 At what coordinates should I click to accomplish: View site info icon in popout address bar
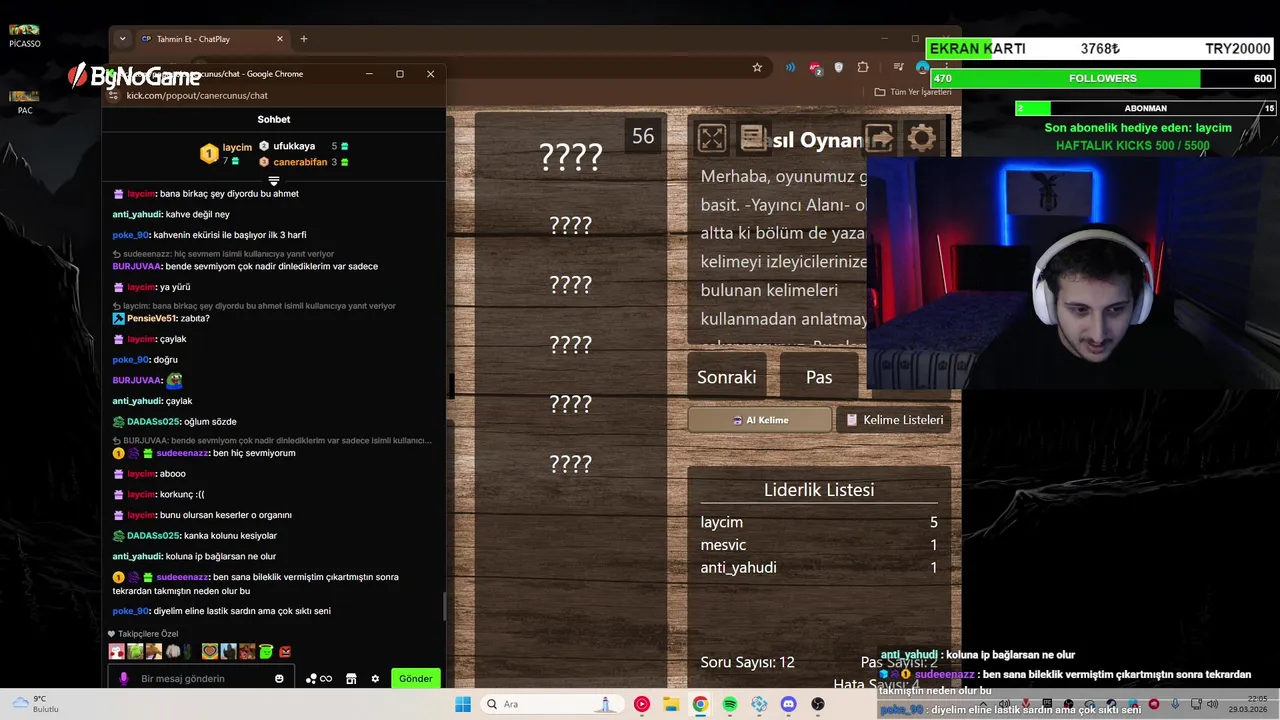114,96
